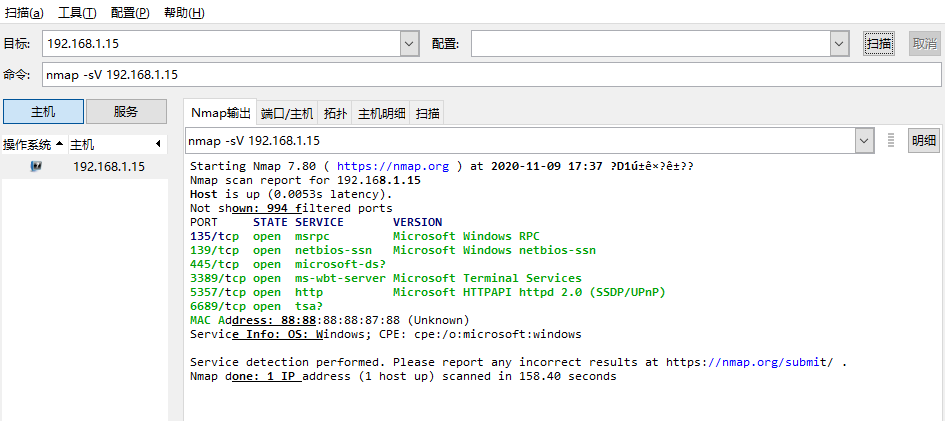Click the arrow at right of 主机 column header
Viewport: 945px width, 421px height.
pyautogui.click(x=158, y=144)
